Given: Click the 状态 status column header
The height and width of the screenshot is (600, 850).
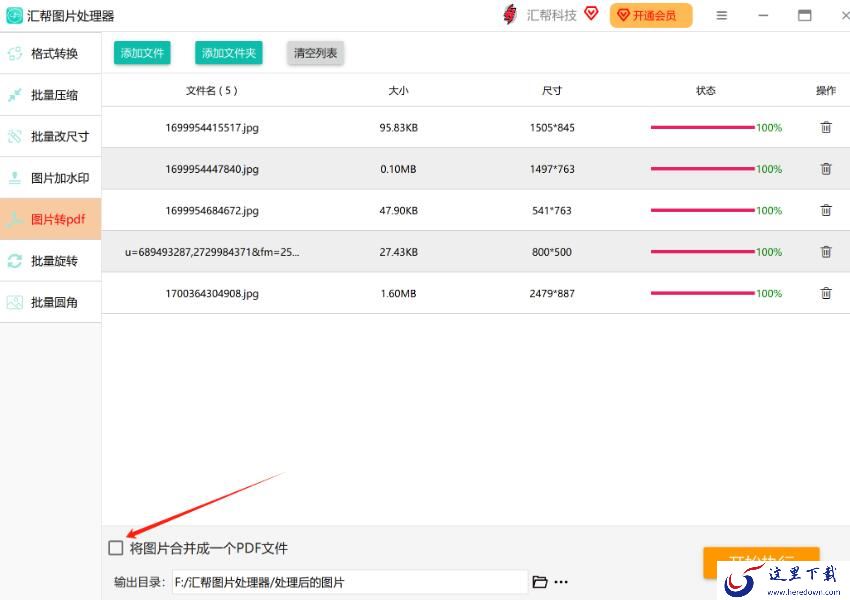Looking at the screenshot, I should [x=706, y=91].
